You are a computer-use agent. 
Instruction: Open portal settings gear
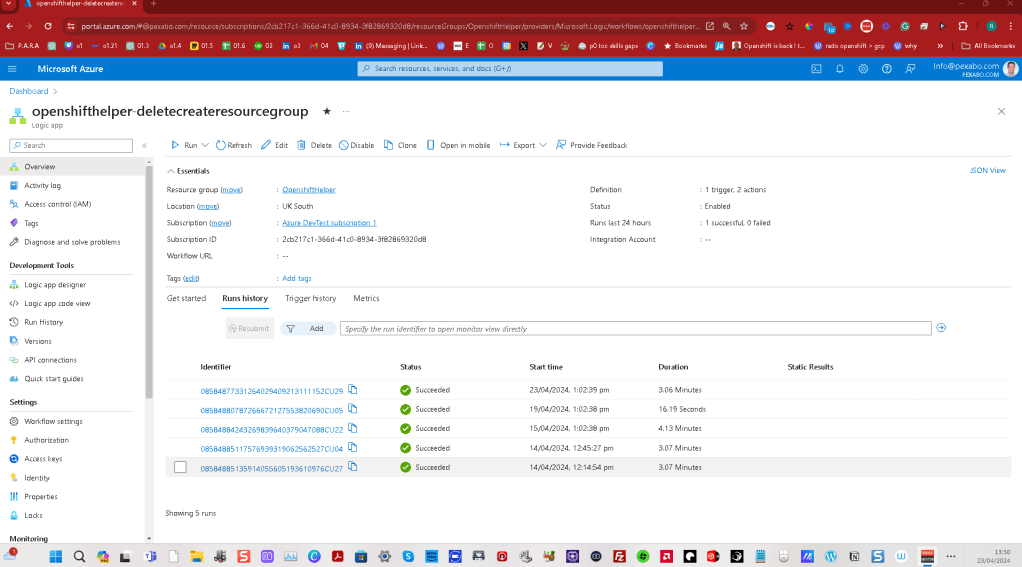pyautogui.click(x=863, y=68)
